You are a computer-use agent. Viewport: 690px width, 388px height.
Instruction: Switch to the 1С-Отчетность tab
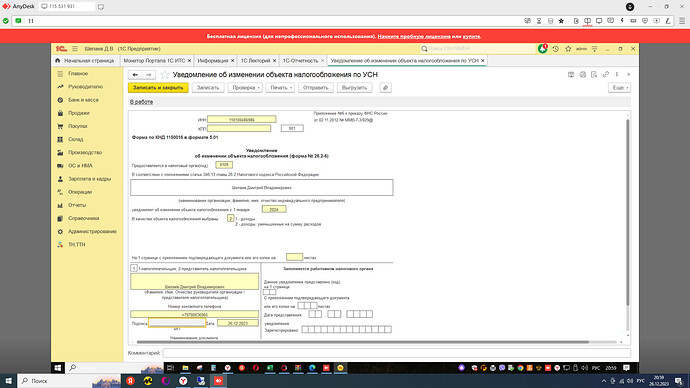pyautogui.click(x=300, y=61)
